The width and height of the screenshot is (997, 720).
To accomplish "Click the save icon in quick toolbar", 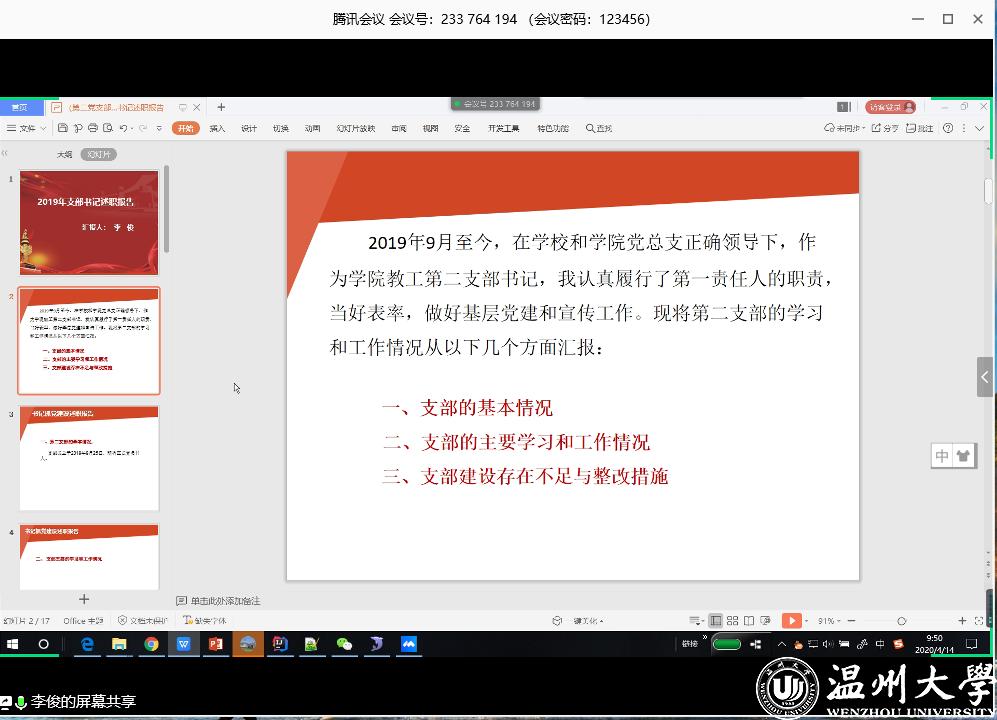I will [63, 128].
